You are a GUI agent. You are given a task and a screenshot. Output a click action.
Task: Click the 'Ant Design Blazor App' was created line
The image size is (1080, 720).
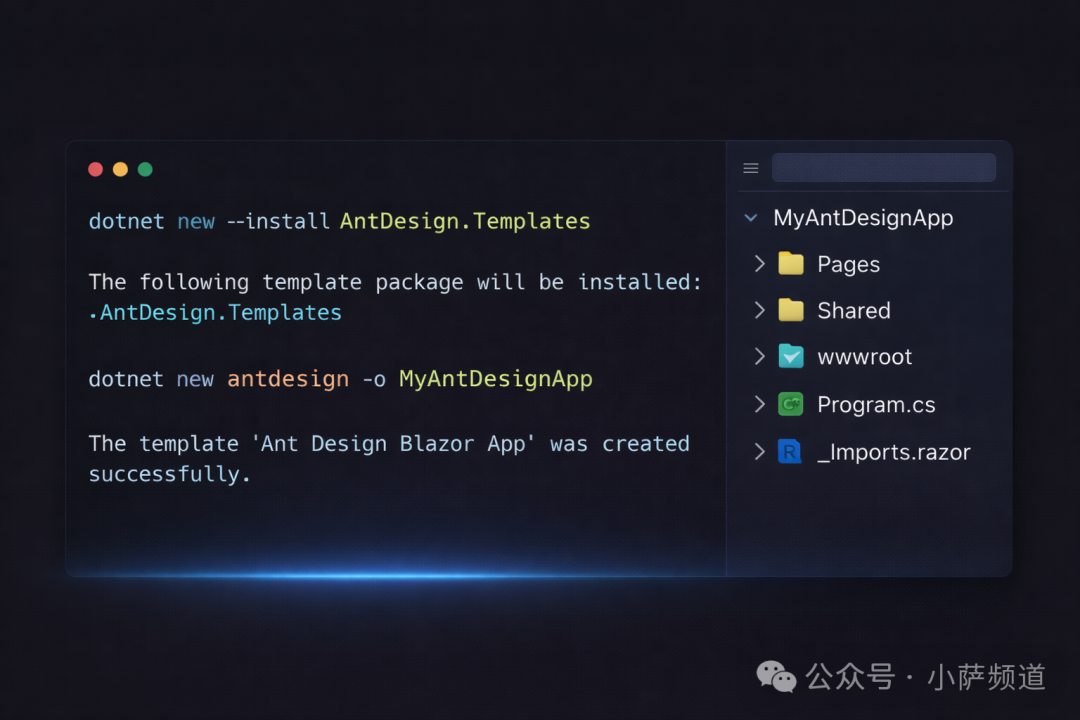click(389, 444)
